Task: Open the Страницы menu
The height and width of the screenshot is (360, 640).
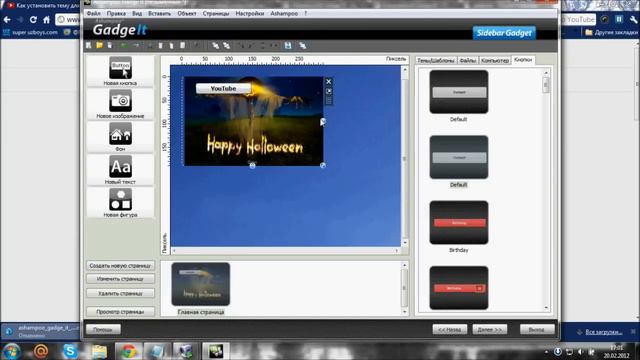Action: [216, 13]
